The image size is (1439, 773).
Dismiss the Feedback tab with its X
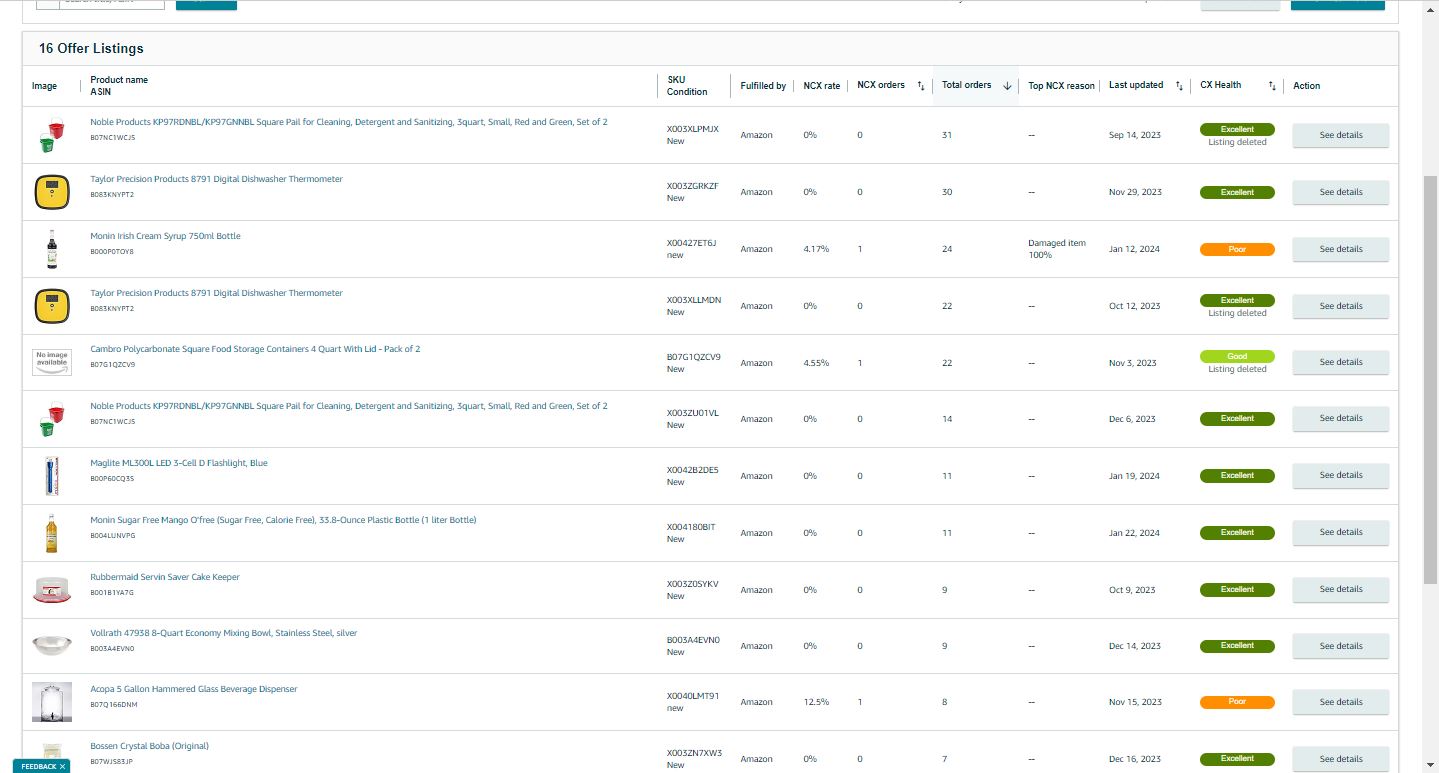tap(63, 766)
